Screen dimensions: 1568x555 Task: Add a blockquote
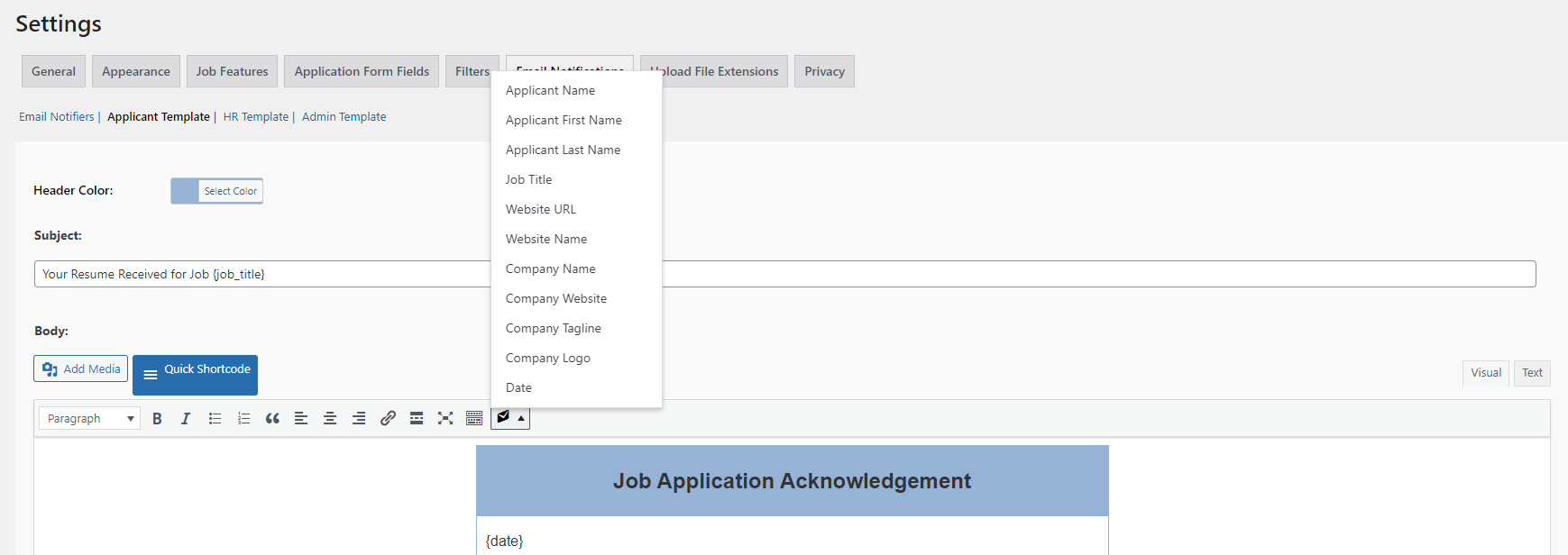click(x=272, y=418)
